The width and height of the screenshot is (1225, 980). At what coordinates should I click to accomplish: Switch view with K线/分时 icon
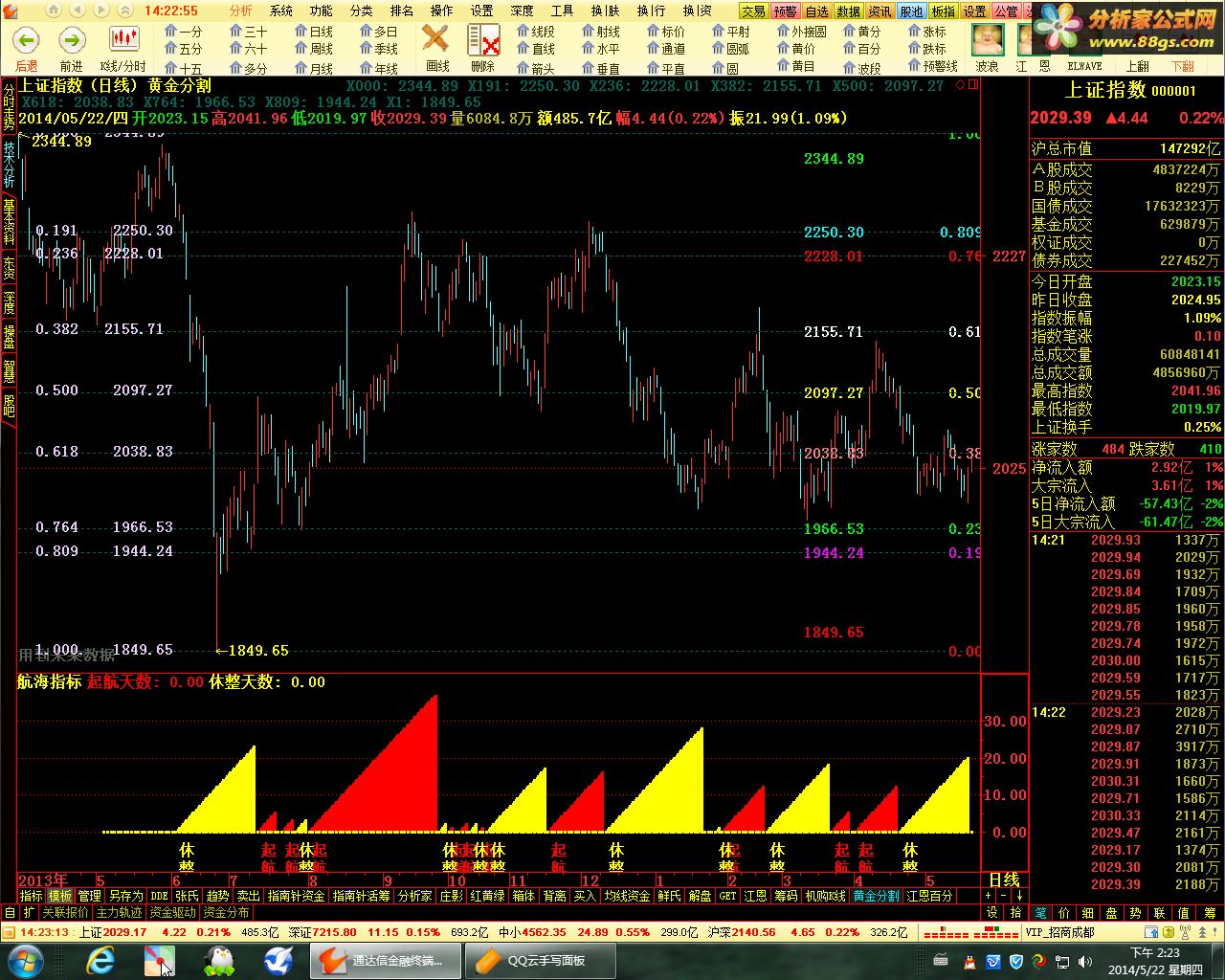coord(123,40)
